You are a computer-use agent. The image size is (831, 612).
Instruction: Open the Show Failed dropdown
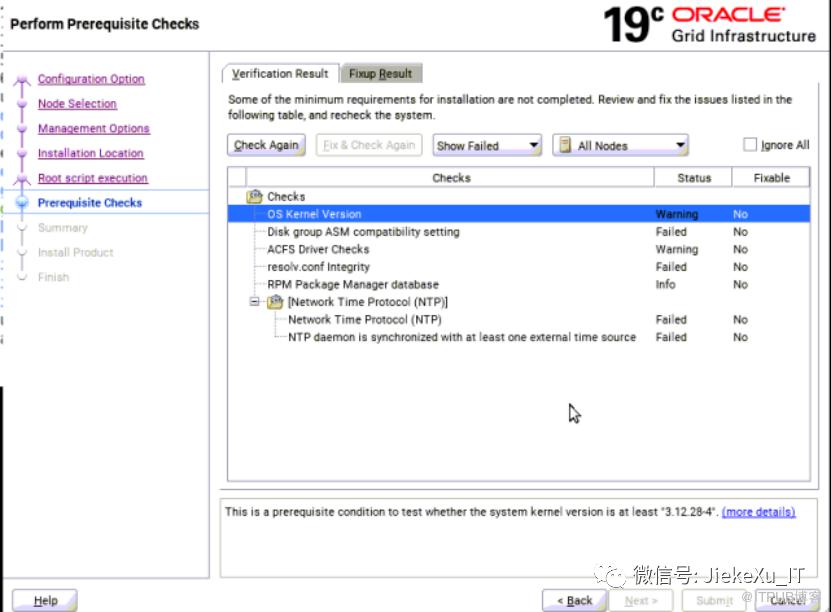coord(487,145)
